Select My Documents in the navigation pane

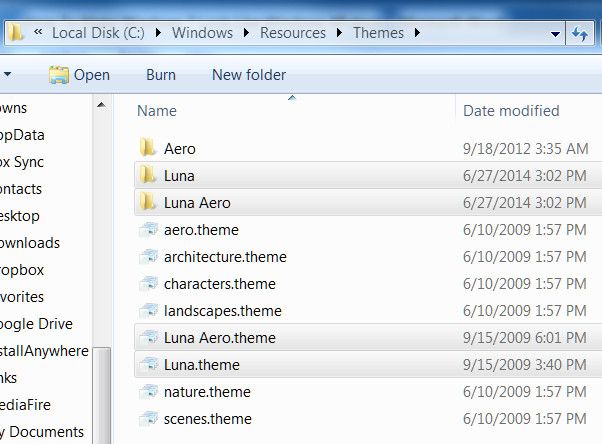pyautogui.click(x=41, y=432)
